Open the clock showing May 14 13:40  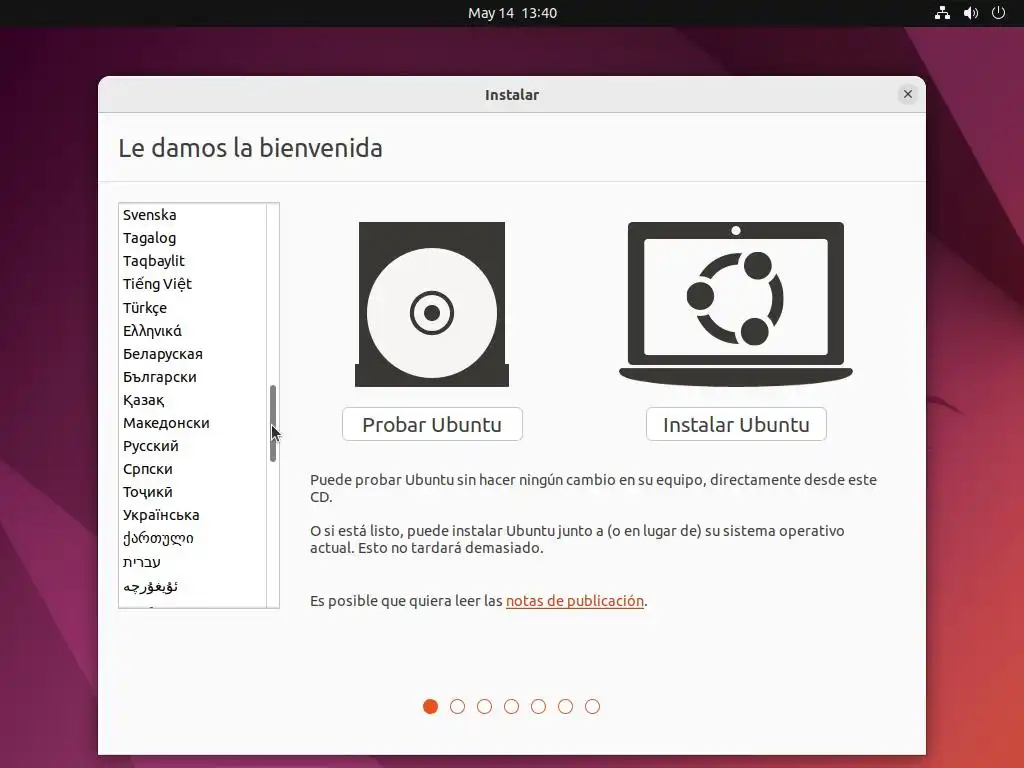512,13
